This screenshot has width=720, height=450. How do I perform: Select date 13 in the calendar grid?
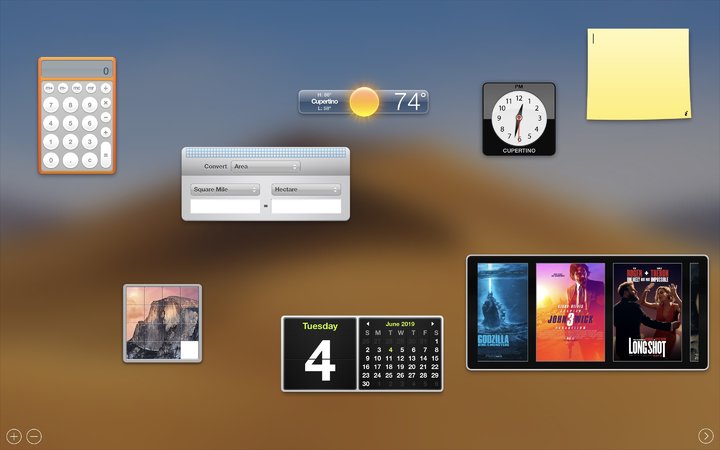412,358
